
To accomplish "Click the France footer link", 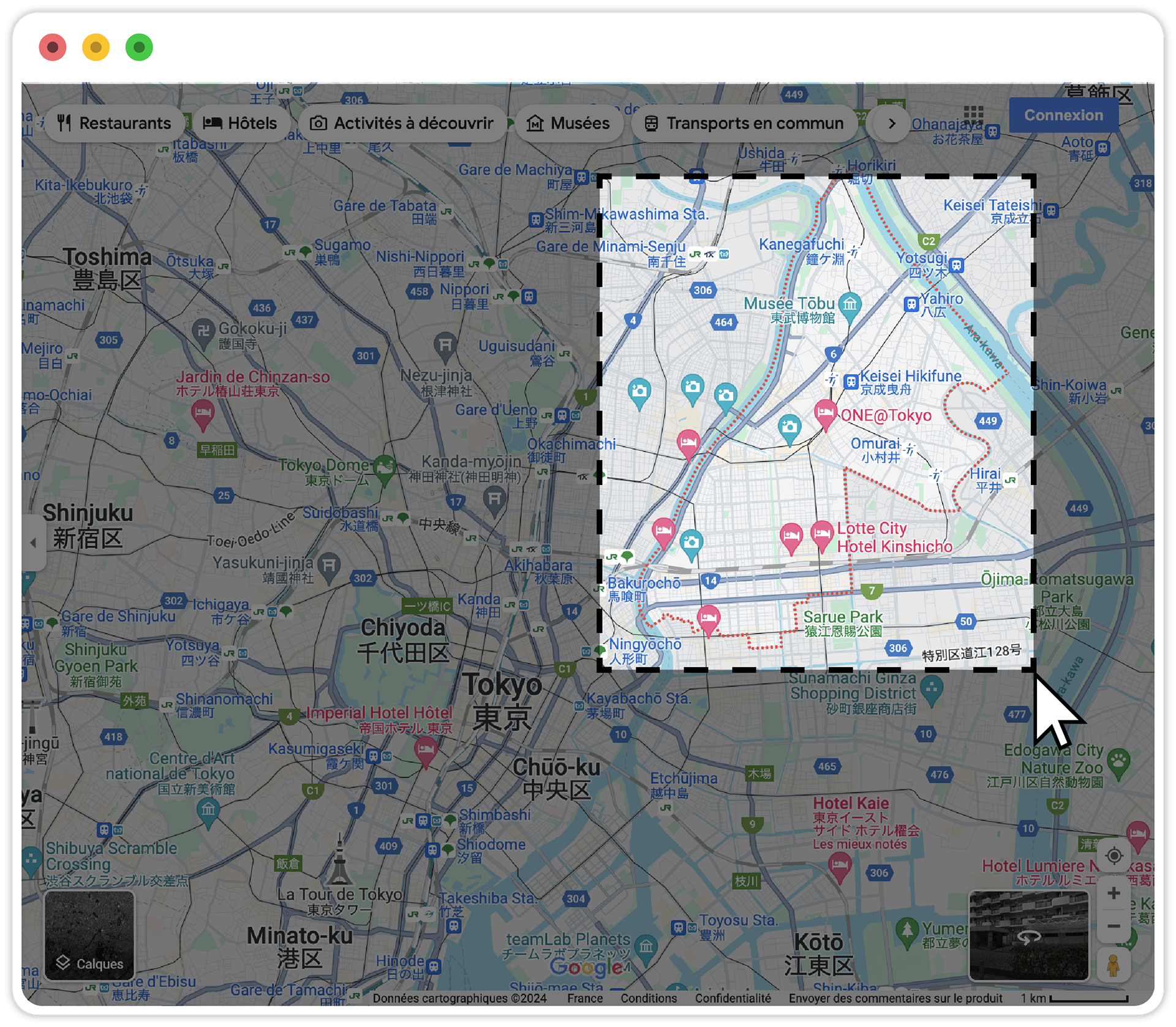I will (x=585, y=998).
